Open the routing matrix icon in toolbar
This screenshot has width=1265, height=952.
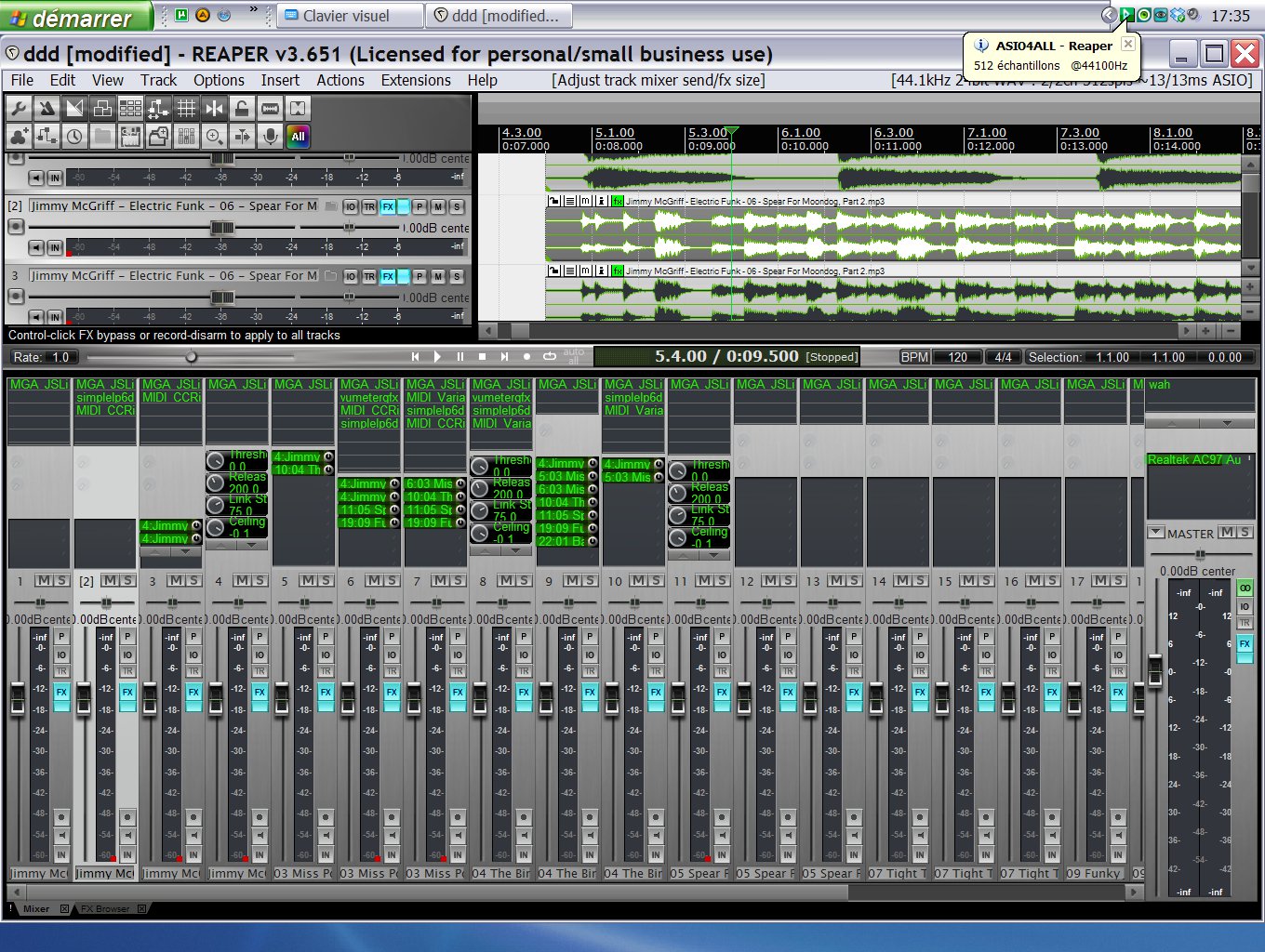[x=47, y=137]
